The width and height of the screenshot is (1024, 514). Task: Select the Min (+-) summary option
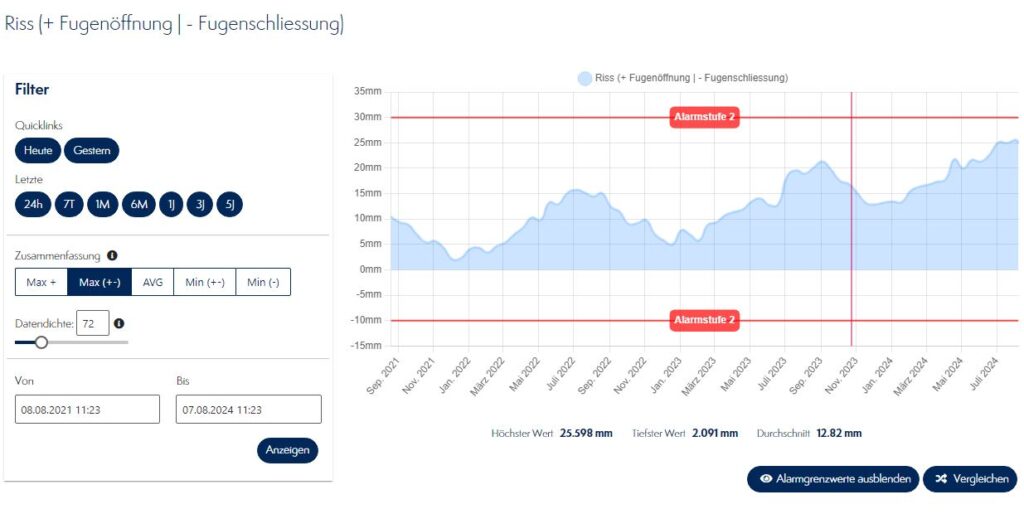click(204, 283)
